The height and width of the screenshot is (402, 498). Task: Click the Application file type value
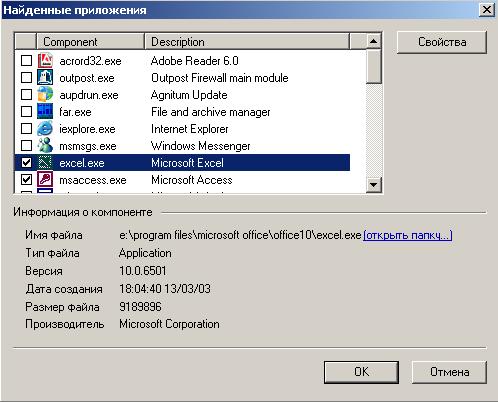[145, 253]
